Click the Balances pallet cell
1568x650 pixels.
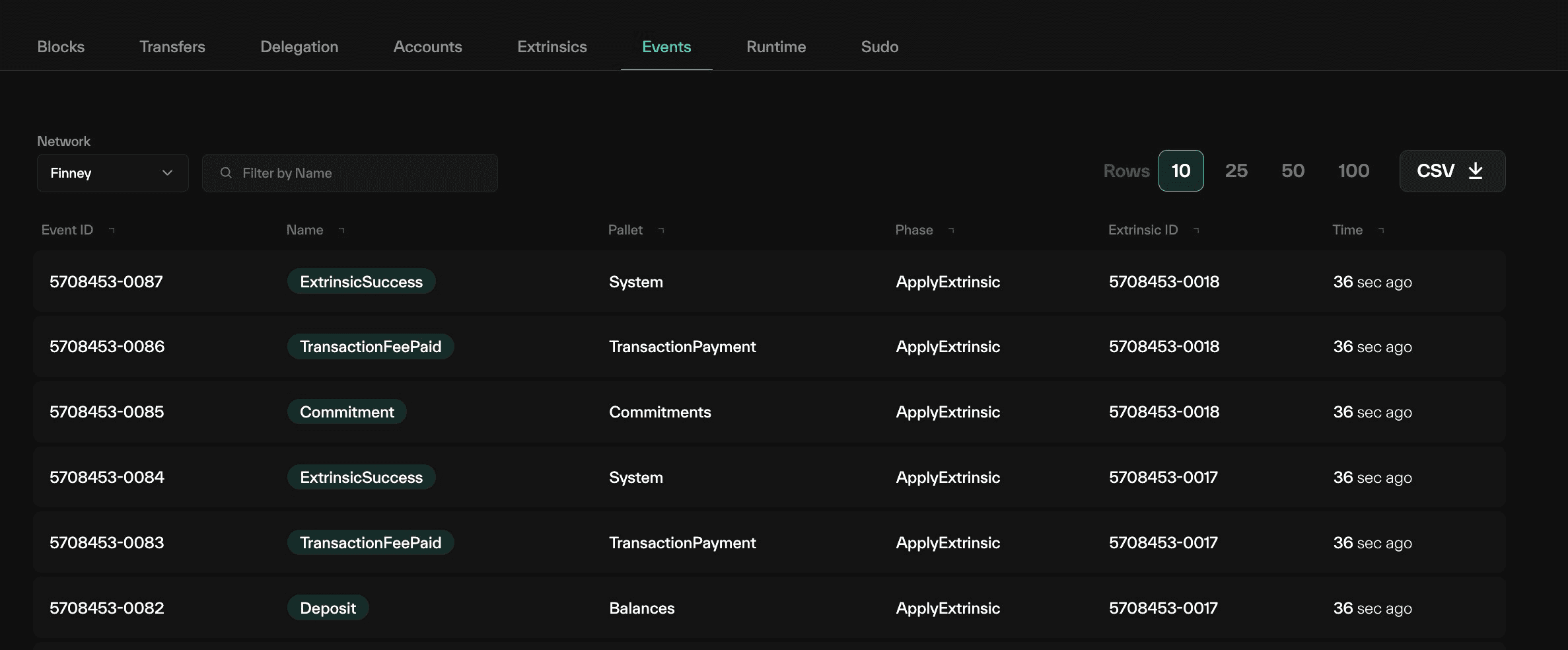coord(642,608)
